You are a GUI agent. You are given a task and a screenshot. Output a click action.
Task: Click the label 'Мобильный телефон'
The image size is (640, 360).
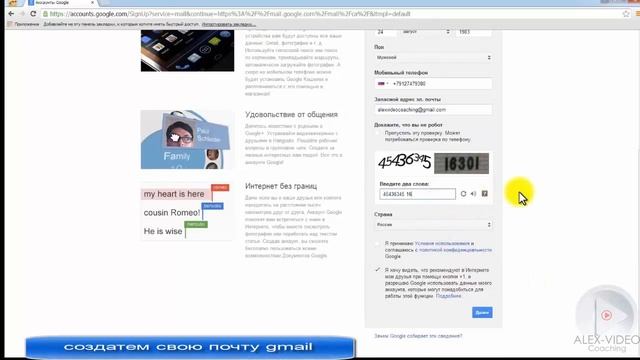[x=401, y=73]
